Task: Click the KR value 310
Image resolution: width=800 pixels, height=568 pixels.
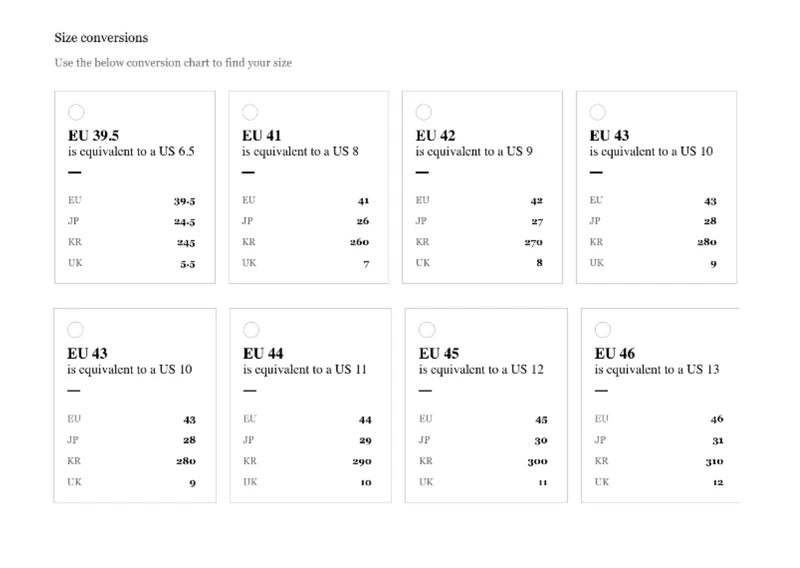Action: click(x=713, y=461)
